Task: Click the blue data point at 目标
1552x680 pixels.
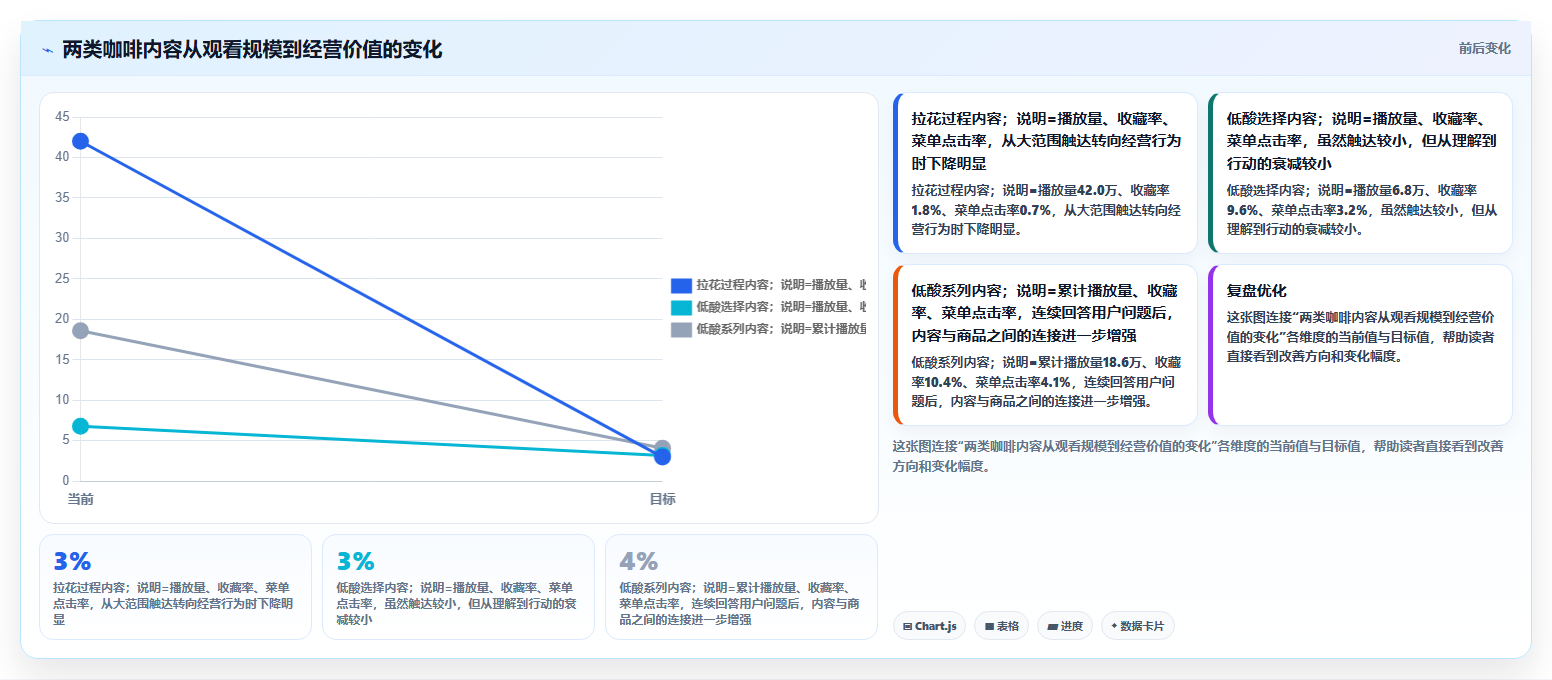Action: point(662,457)
